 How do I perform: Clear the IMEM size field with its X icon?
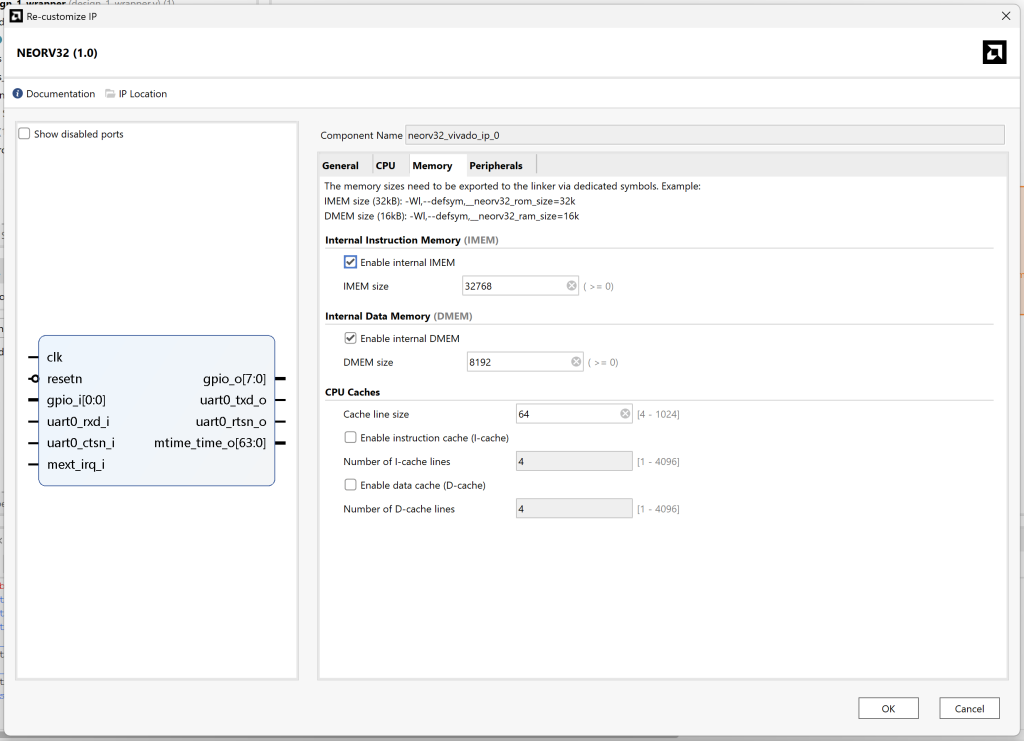click(x=571, y=286)
